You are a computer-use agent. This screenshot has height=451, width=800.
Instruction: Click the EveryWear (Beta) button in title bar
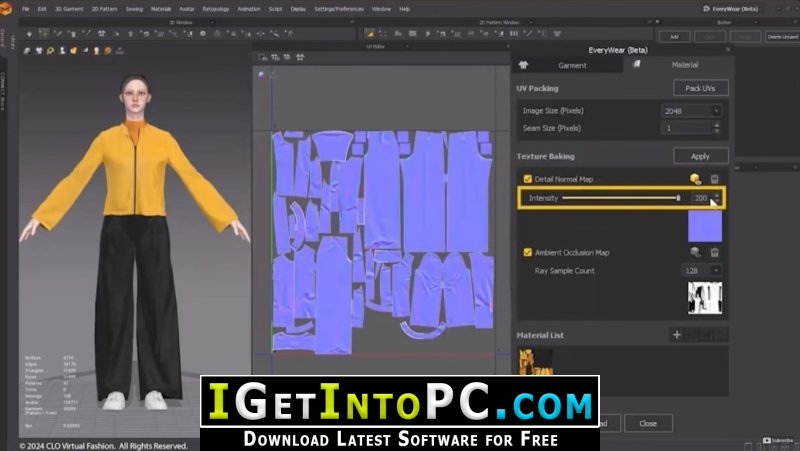pos(731,9)
